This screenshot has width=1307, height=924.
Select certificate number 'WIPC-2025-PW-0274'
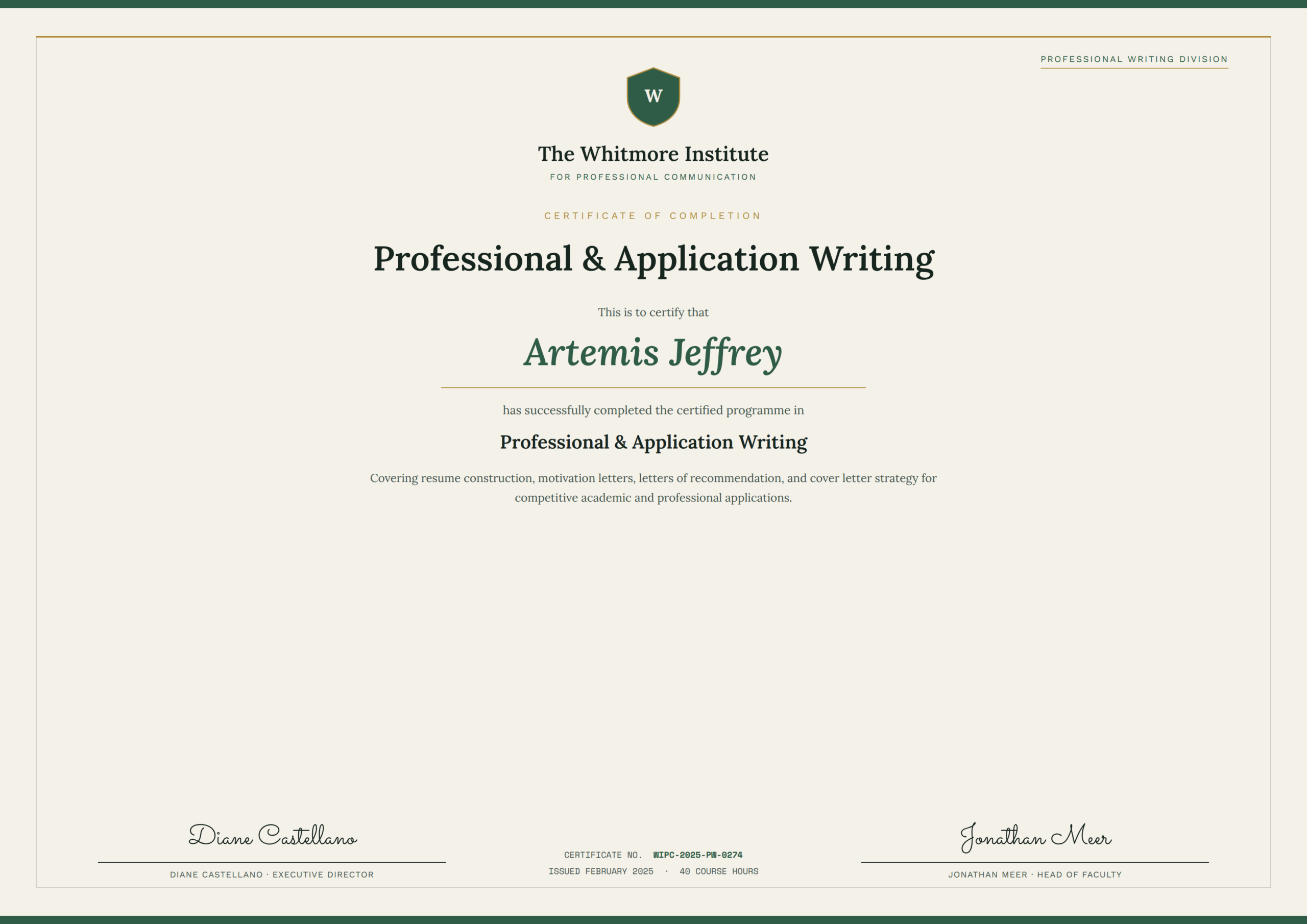[698, 855]
